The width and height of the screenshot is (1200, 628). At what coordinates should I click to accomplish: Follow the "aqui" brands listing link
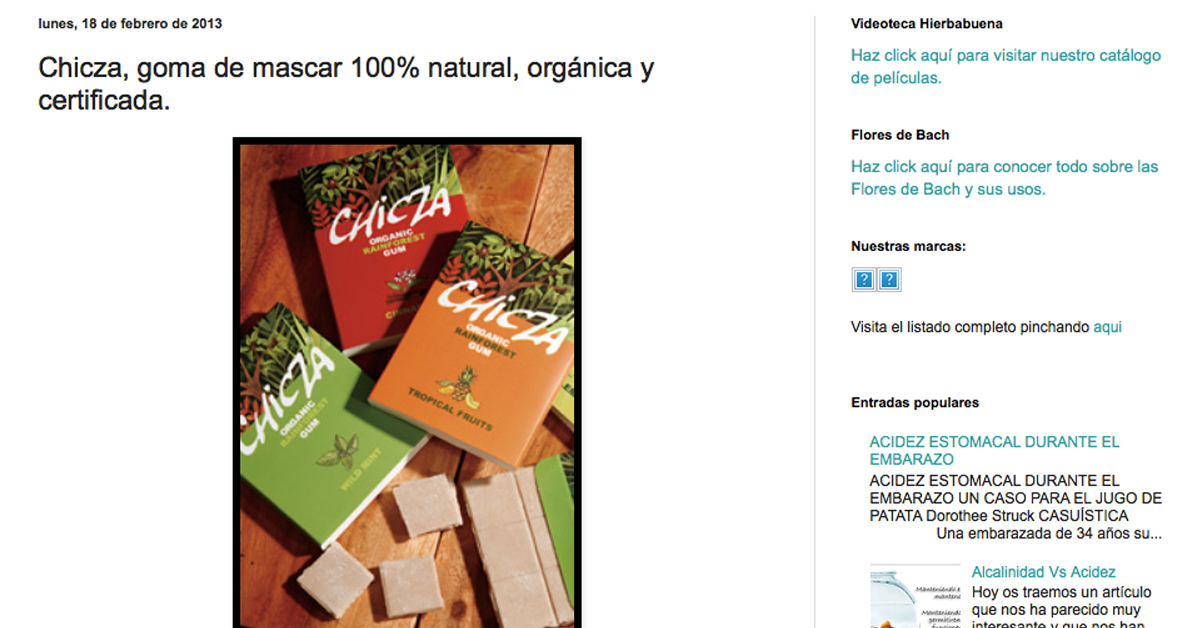click(1108, 327)
